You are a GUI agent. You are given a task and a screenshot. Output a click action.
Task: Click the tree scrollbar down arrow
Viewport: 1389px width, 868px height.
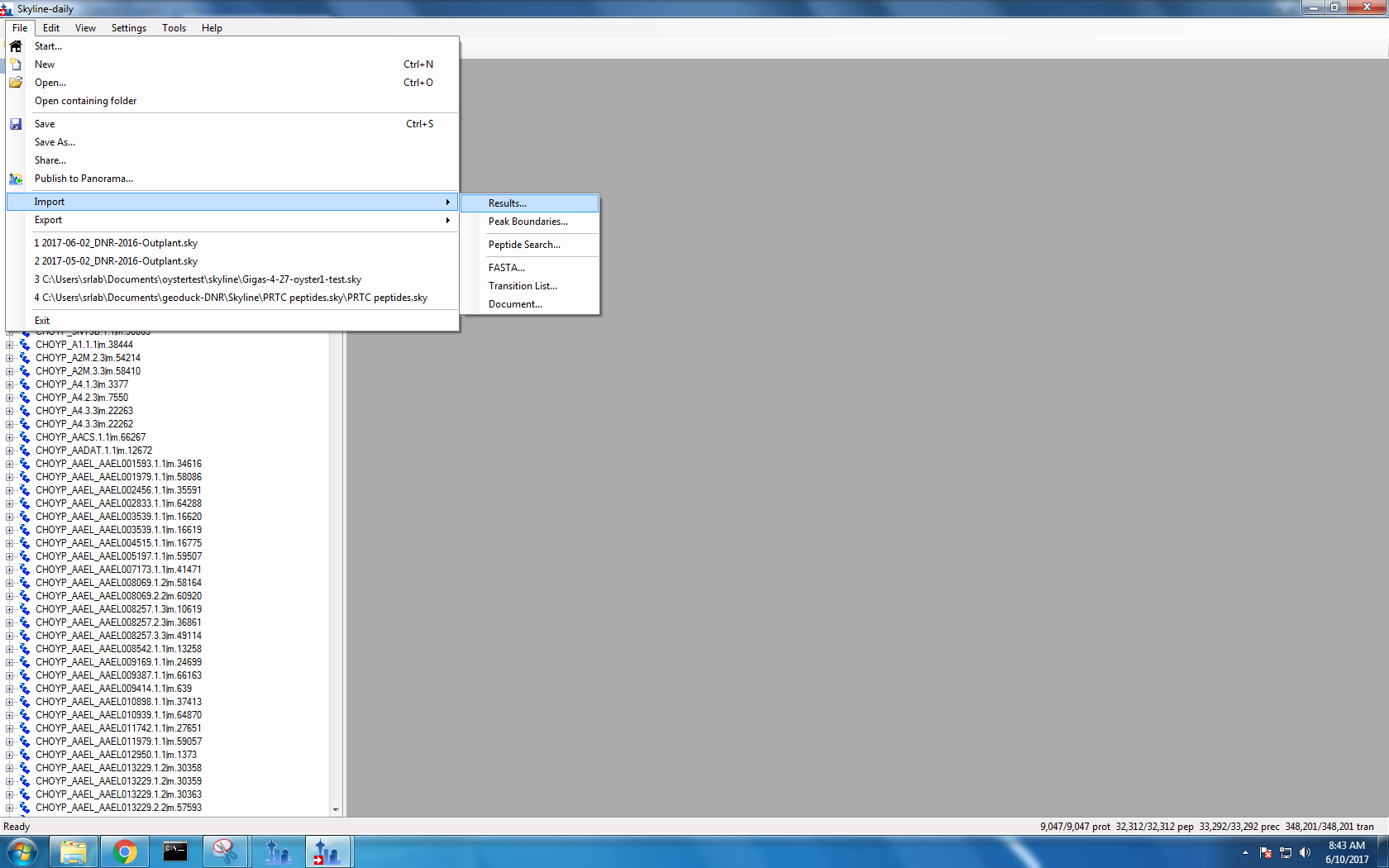click(336, 810)
